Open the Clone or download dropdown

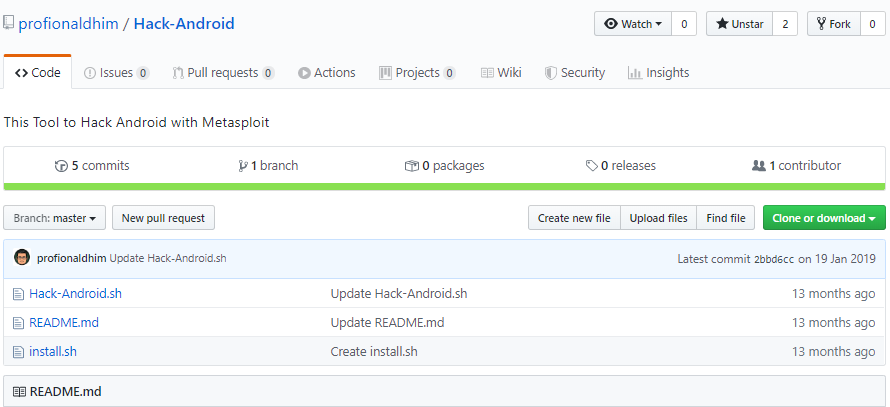pyautogui.click(x=824, y=218)
